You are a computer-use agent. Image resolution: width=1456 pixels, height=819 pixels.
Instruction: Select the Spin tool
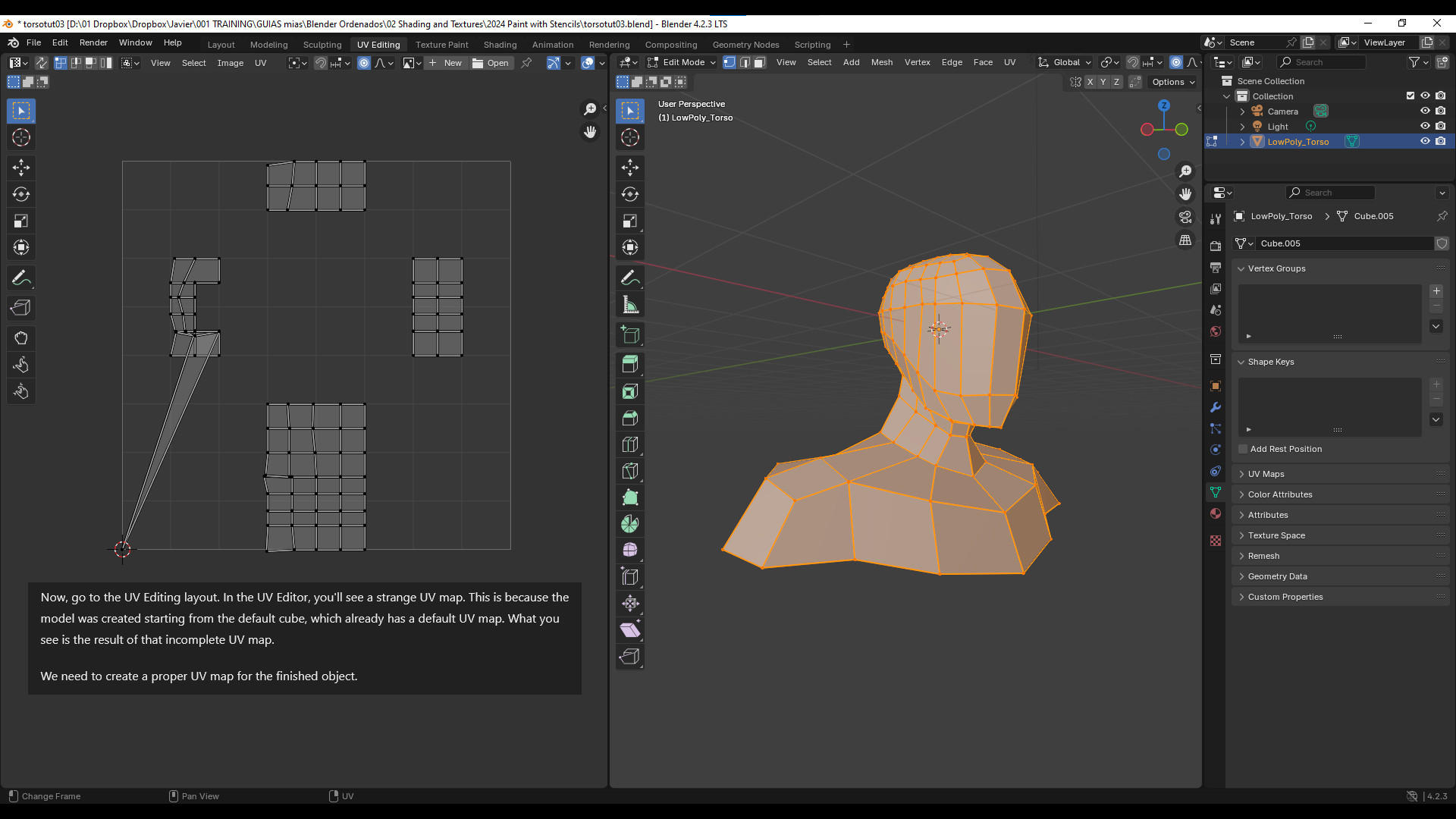tap(630, 524)
